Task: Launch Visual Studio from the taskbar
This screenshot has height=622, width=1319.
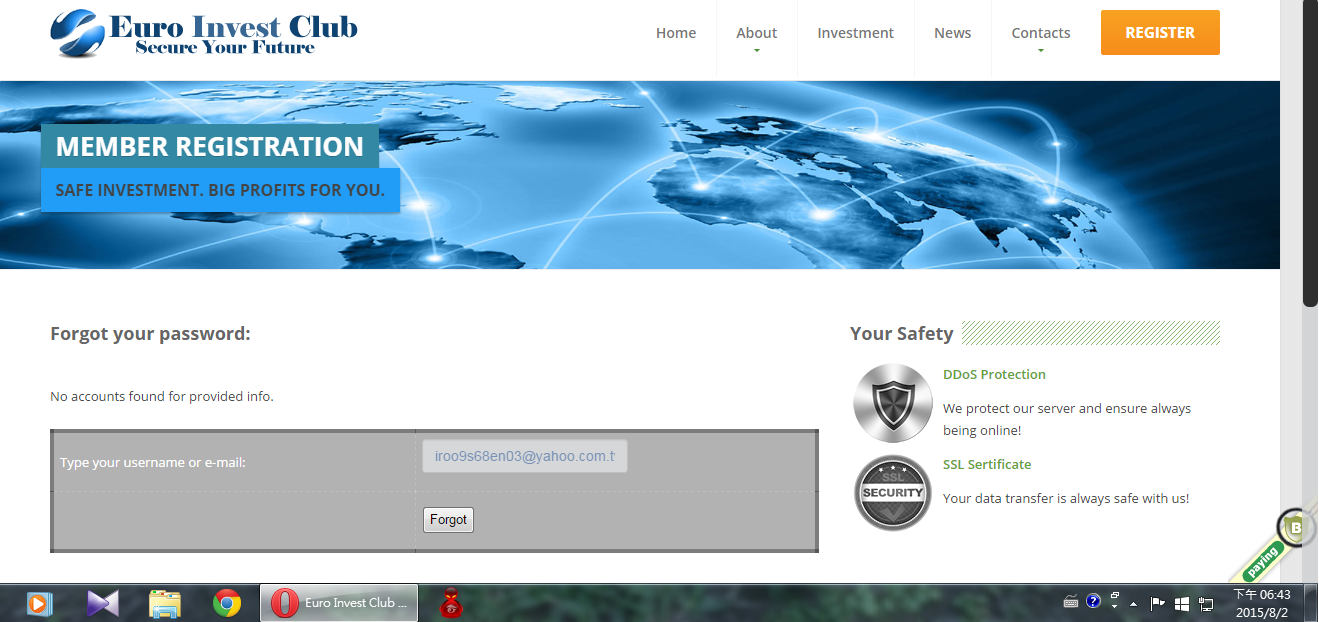Action: point(103,603)
